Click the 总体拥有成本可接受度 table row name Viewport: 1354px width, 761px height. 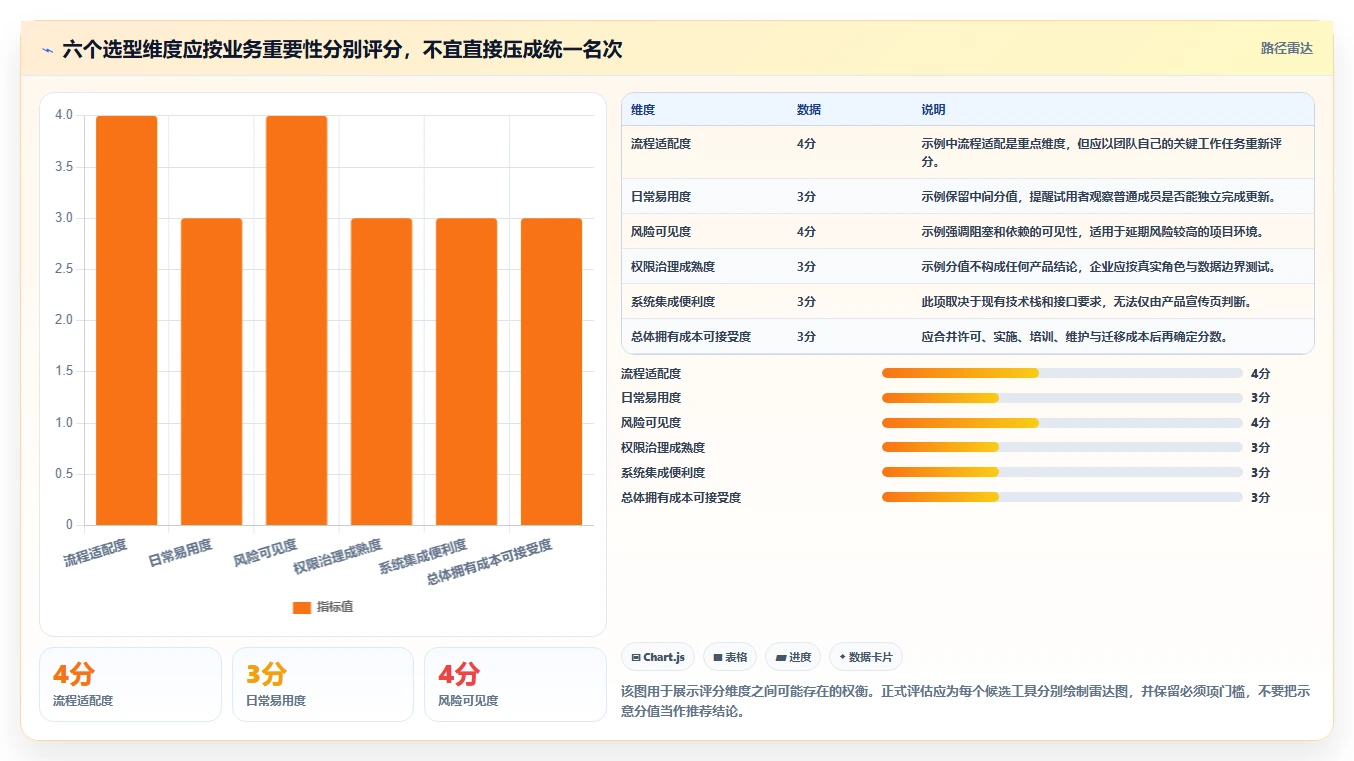pos(691,337)
